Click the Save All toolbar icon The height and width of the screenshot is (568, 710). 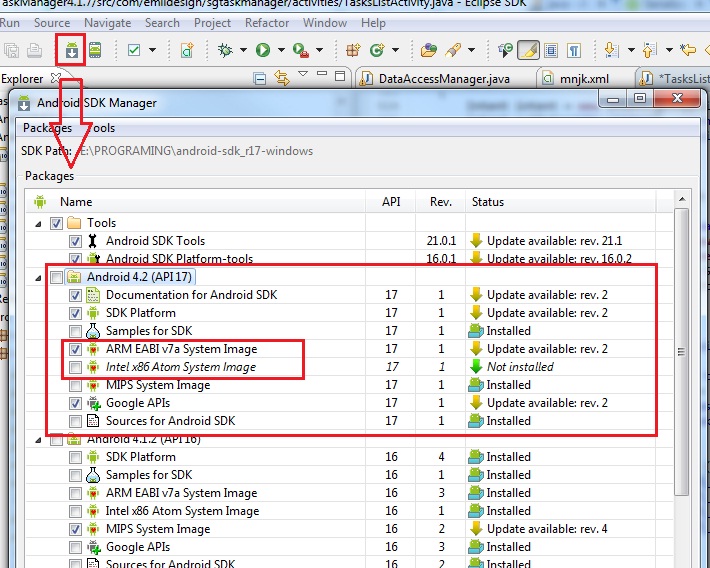click(x=11, y=50)
